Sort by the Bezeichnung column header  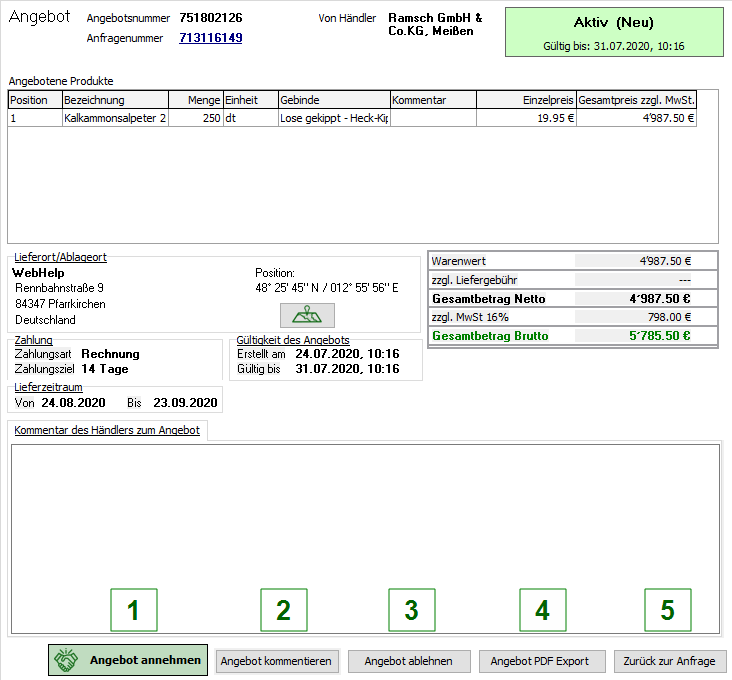click(115, 100)
